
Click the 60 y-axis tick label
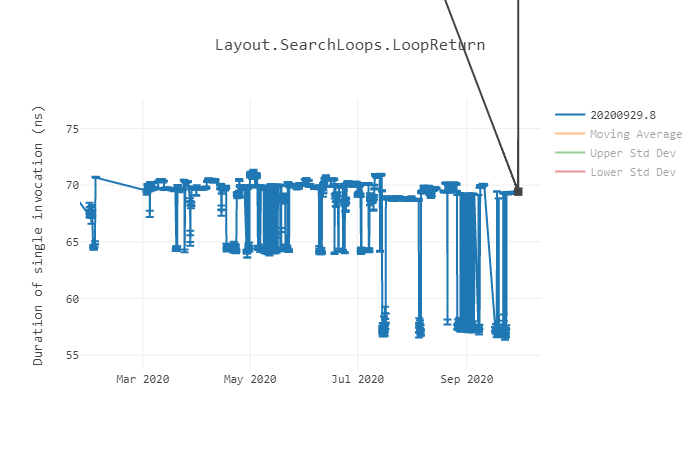[x=72, y=299]
